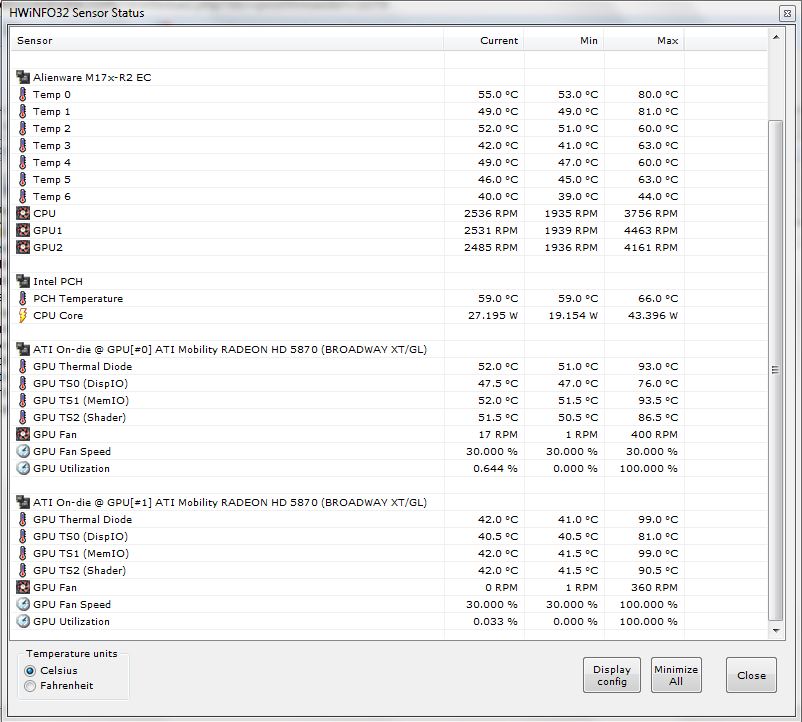Click the fan icon beside GPU2 row

(23, 247)
